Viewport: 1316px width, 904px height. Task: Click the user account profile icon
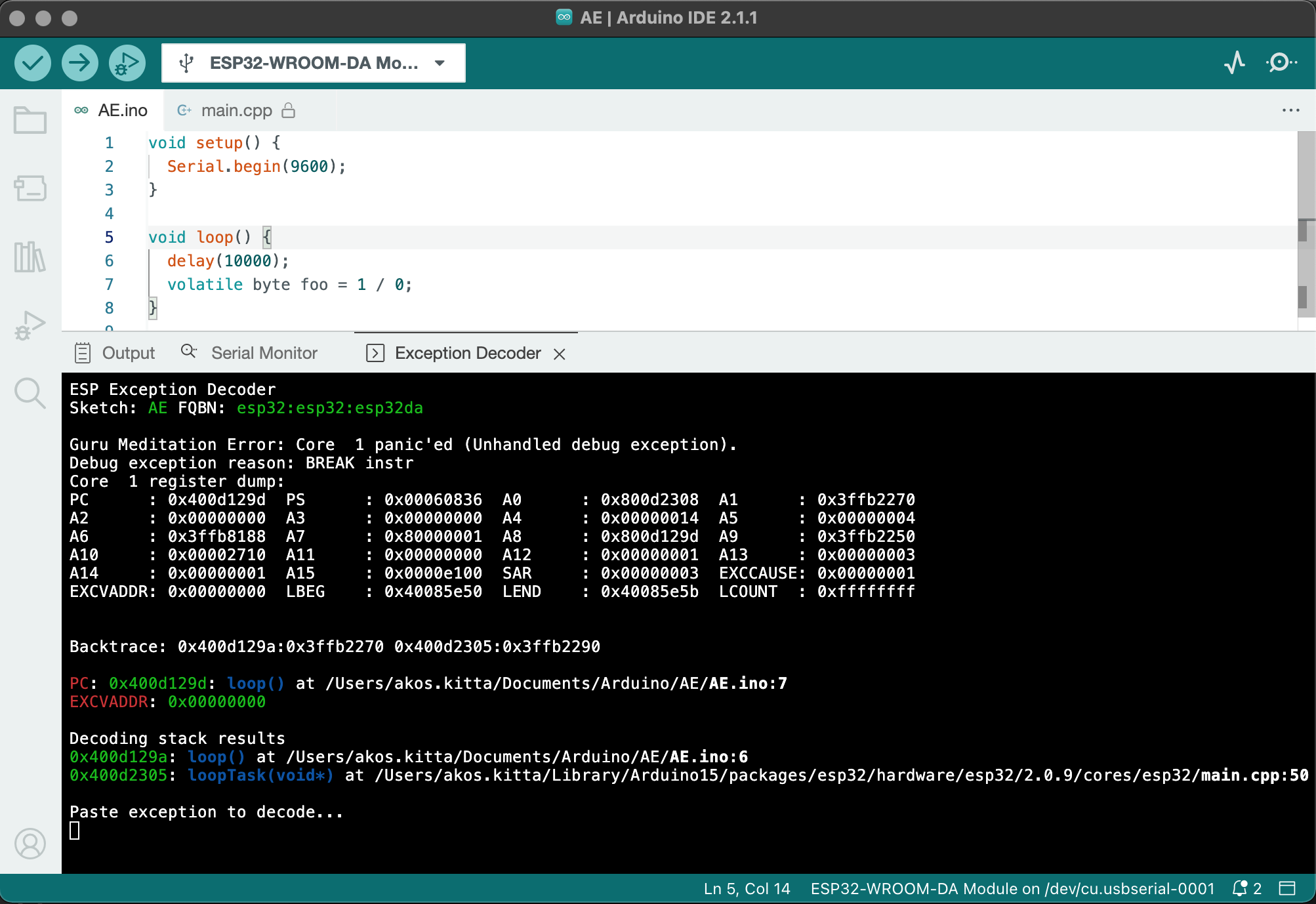(30, 843)
